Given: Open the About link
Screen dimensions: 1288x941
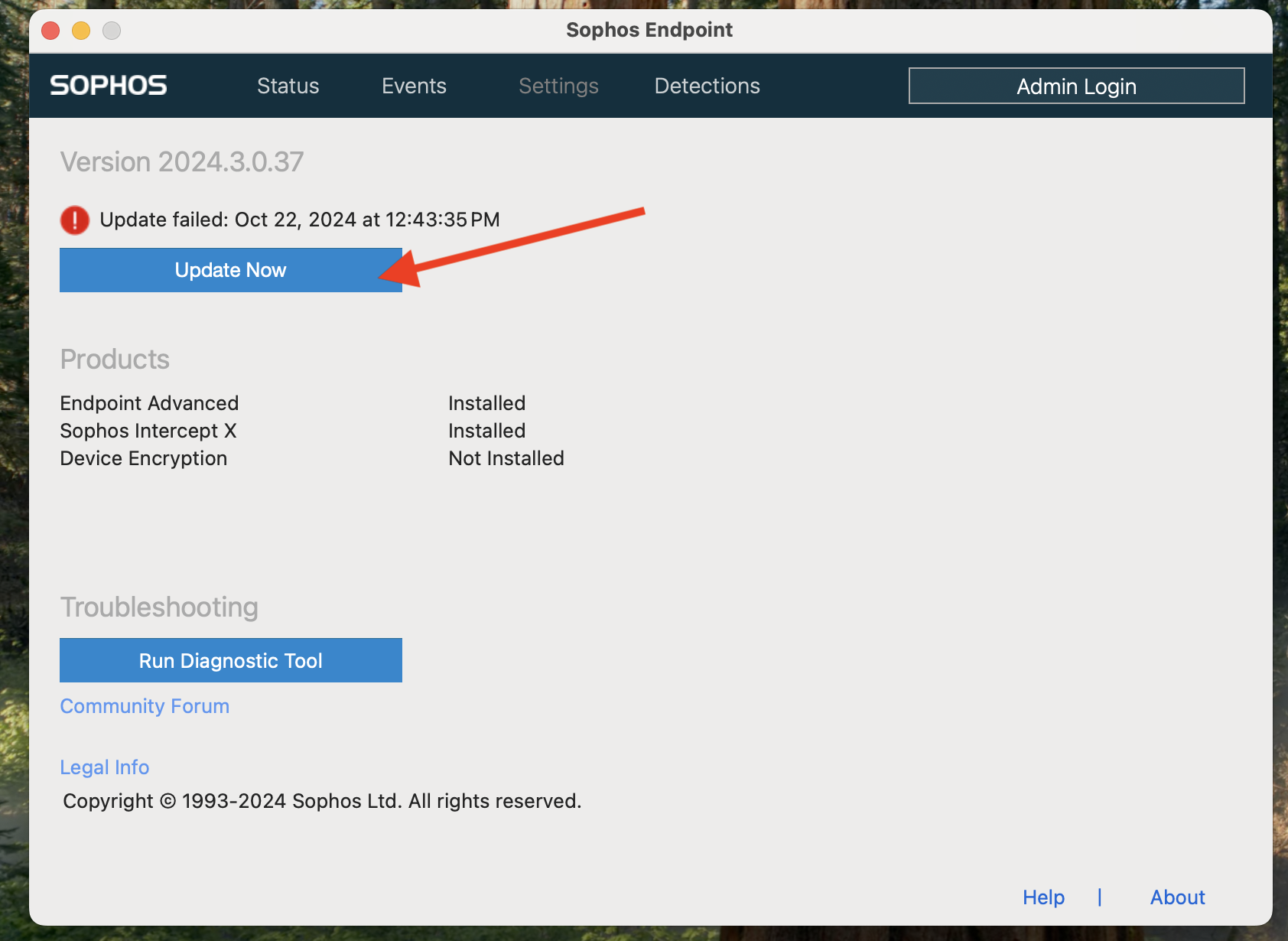Looking at the screenshot, I should pos(1177,897).
